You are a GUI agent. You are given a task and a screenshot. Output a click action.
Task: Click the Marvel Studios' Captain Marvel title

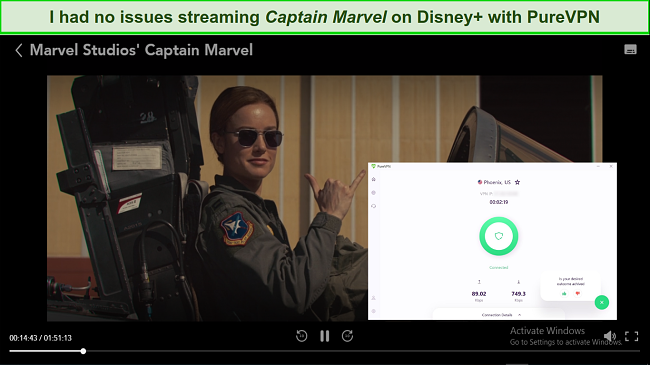tap(141, 50)
